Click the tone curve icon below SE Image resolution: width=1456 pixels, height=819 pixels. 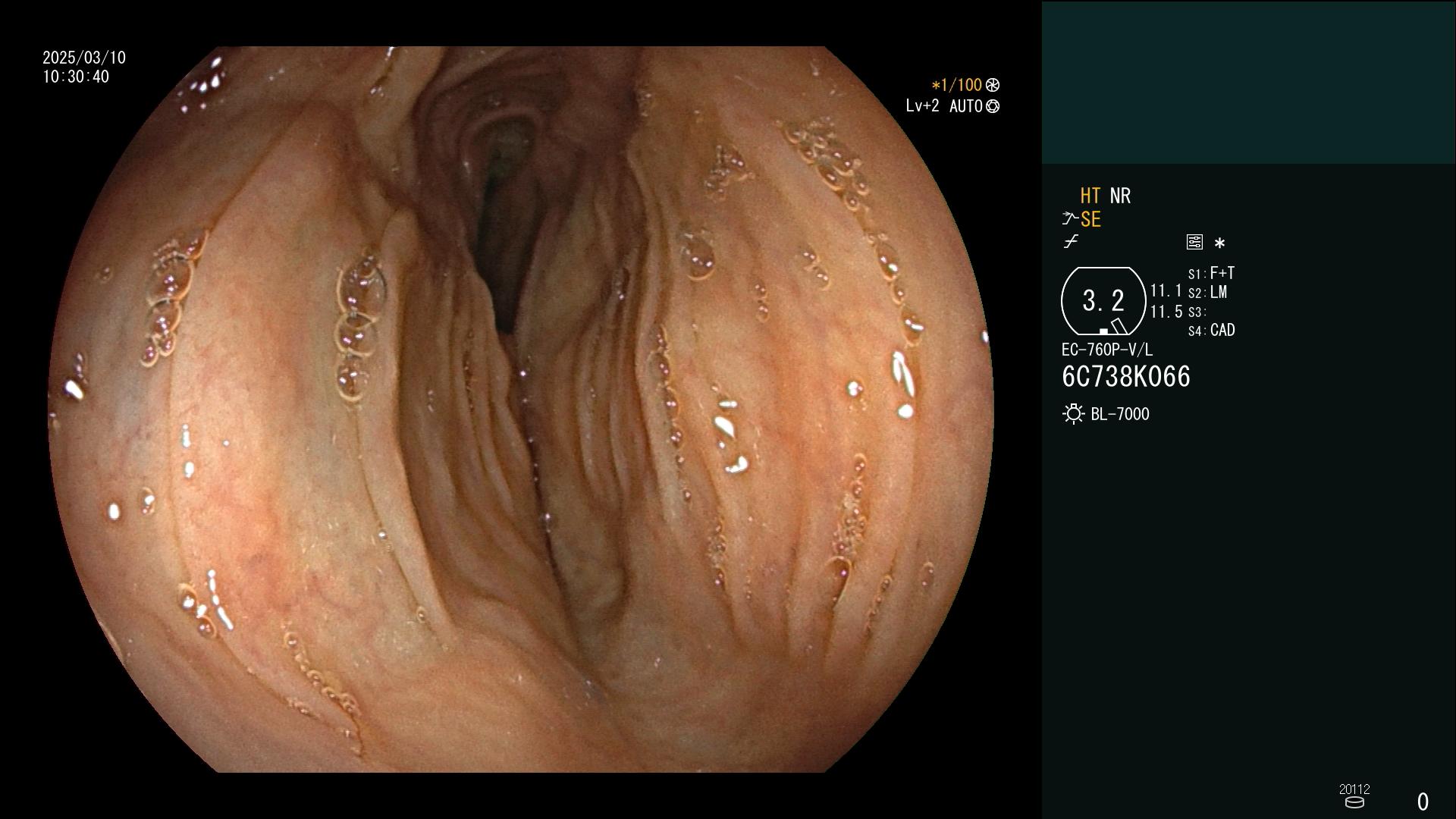click(1071, 242)
